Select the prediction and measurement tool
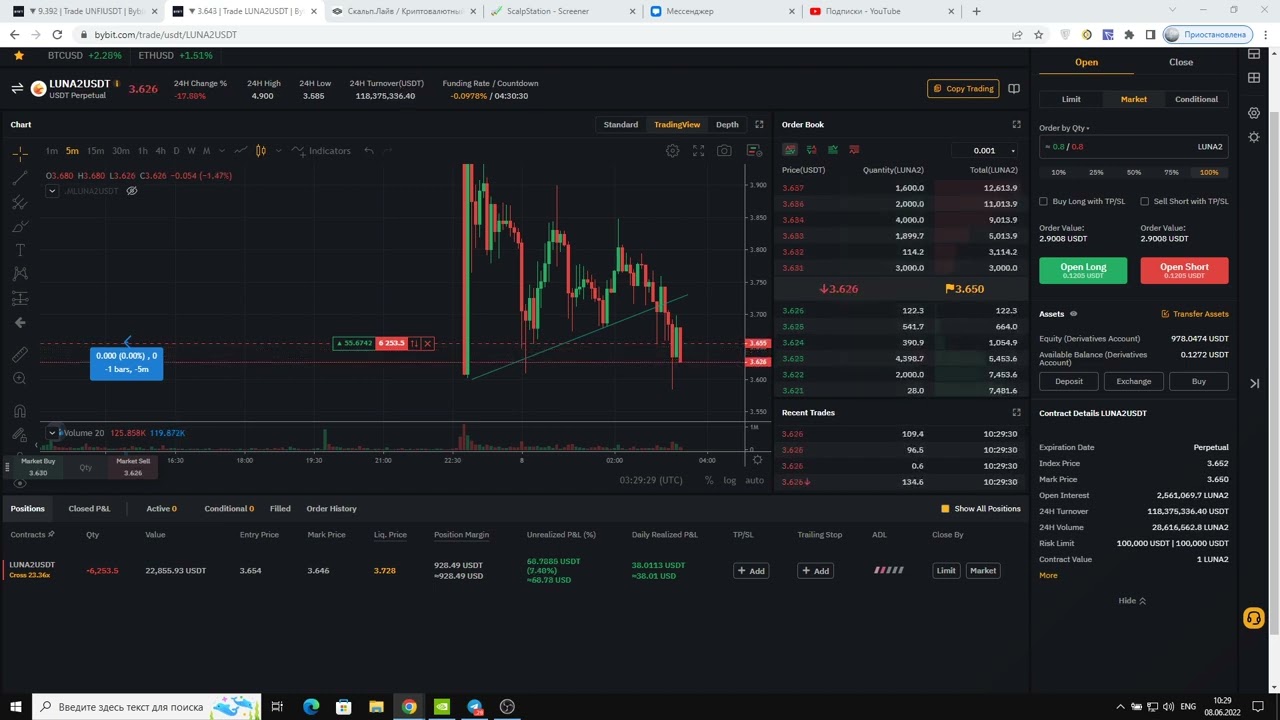 (20, 298)
